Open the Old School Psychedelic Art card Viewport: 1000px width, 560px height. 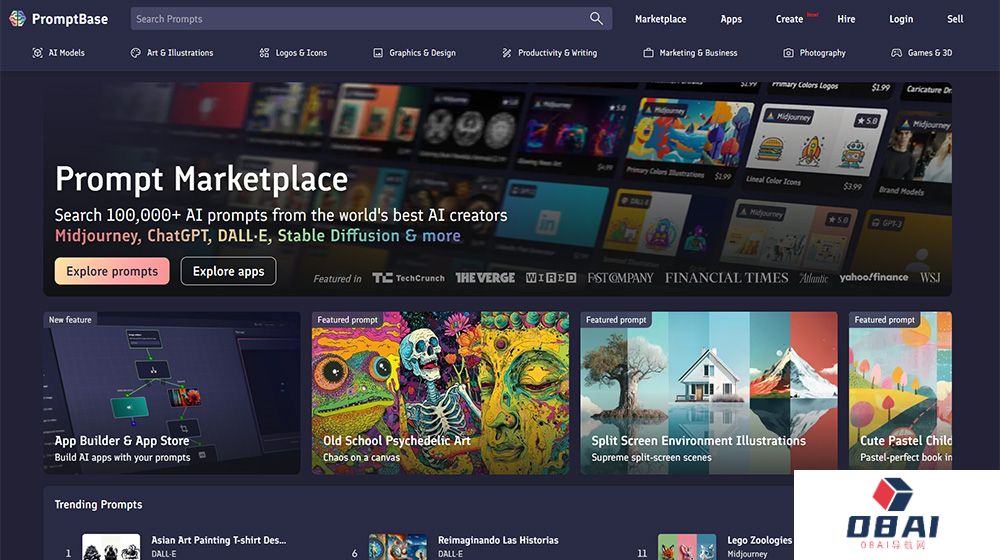coord(440,393)
